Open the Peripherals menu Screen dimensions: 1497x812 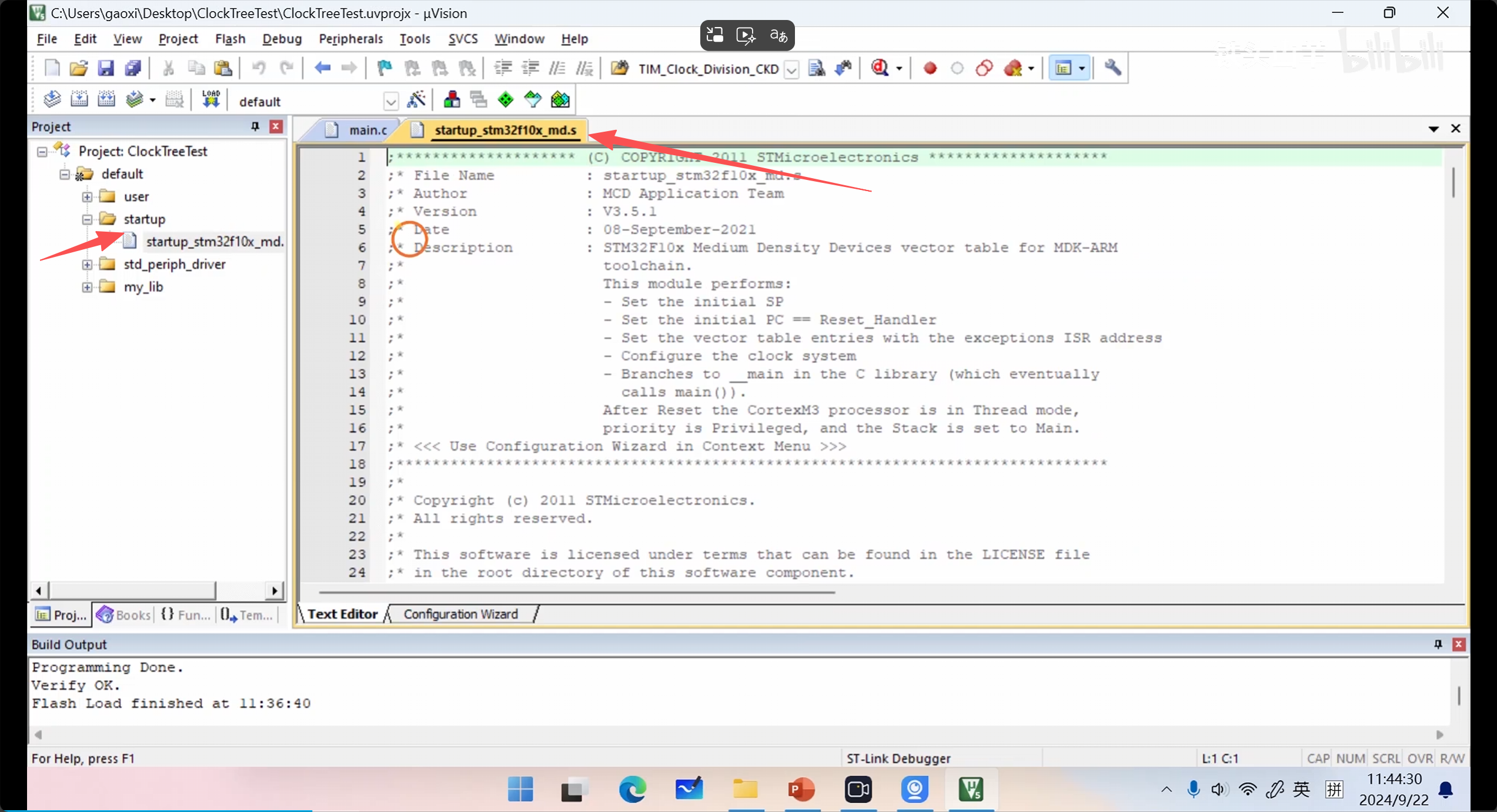(350, 39)
